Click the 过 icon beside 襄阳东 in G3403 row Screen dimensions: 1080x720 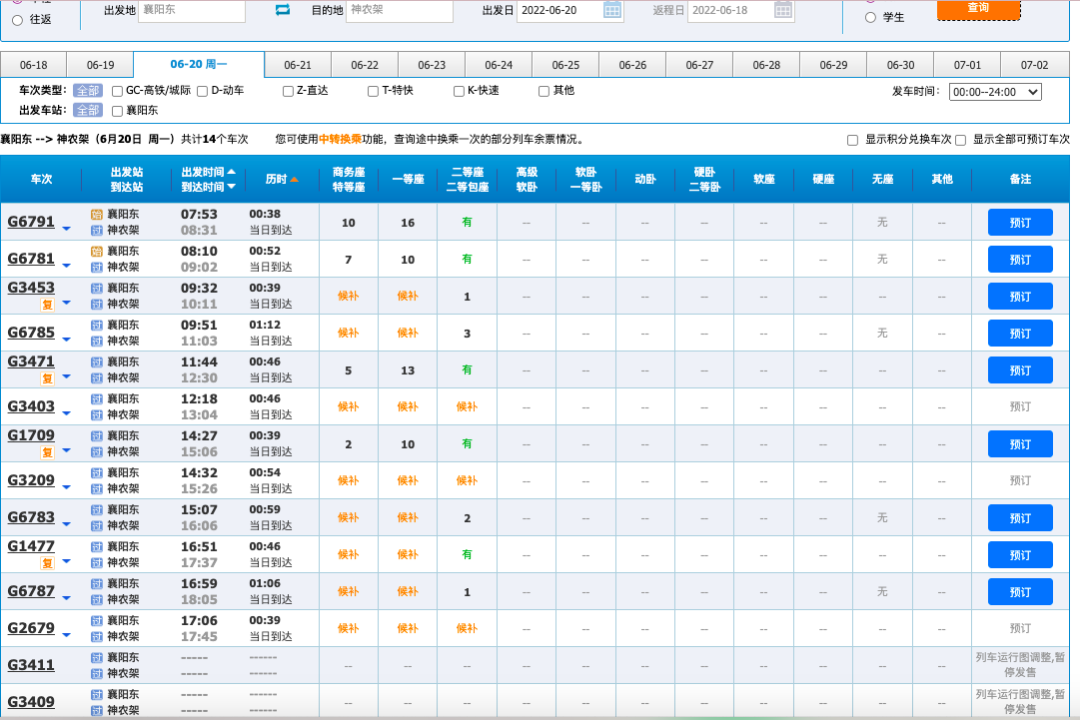pyautogui.click(x=96, y=399)
